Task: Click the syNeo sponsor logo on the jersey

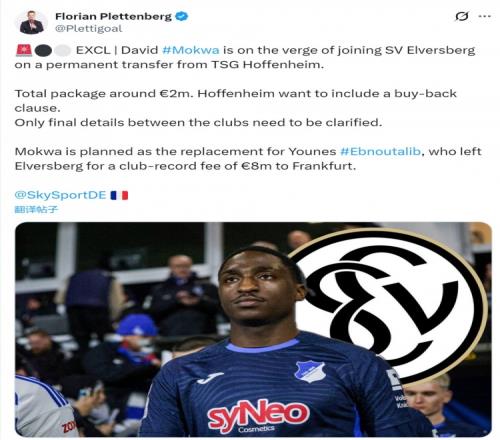Action: (258, 416)
